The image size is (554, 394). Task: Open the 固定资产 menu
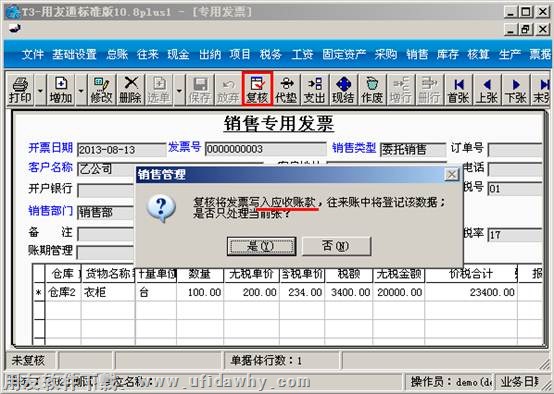point(344,54)
